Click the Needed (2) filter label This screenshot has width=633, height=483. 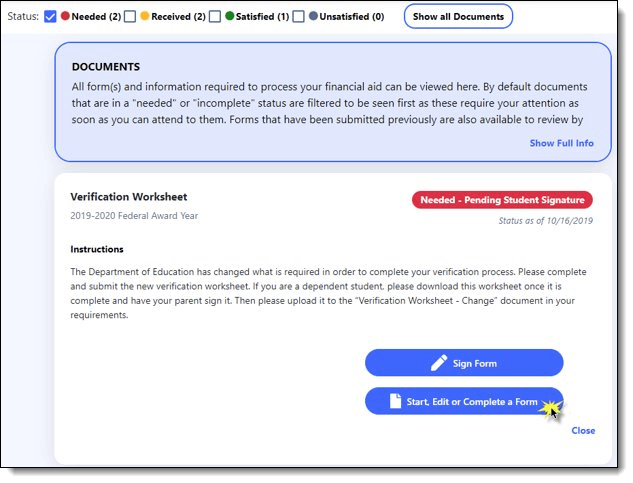(96, 17)
